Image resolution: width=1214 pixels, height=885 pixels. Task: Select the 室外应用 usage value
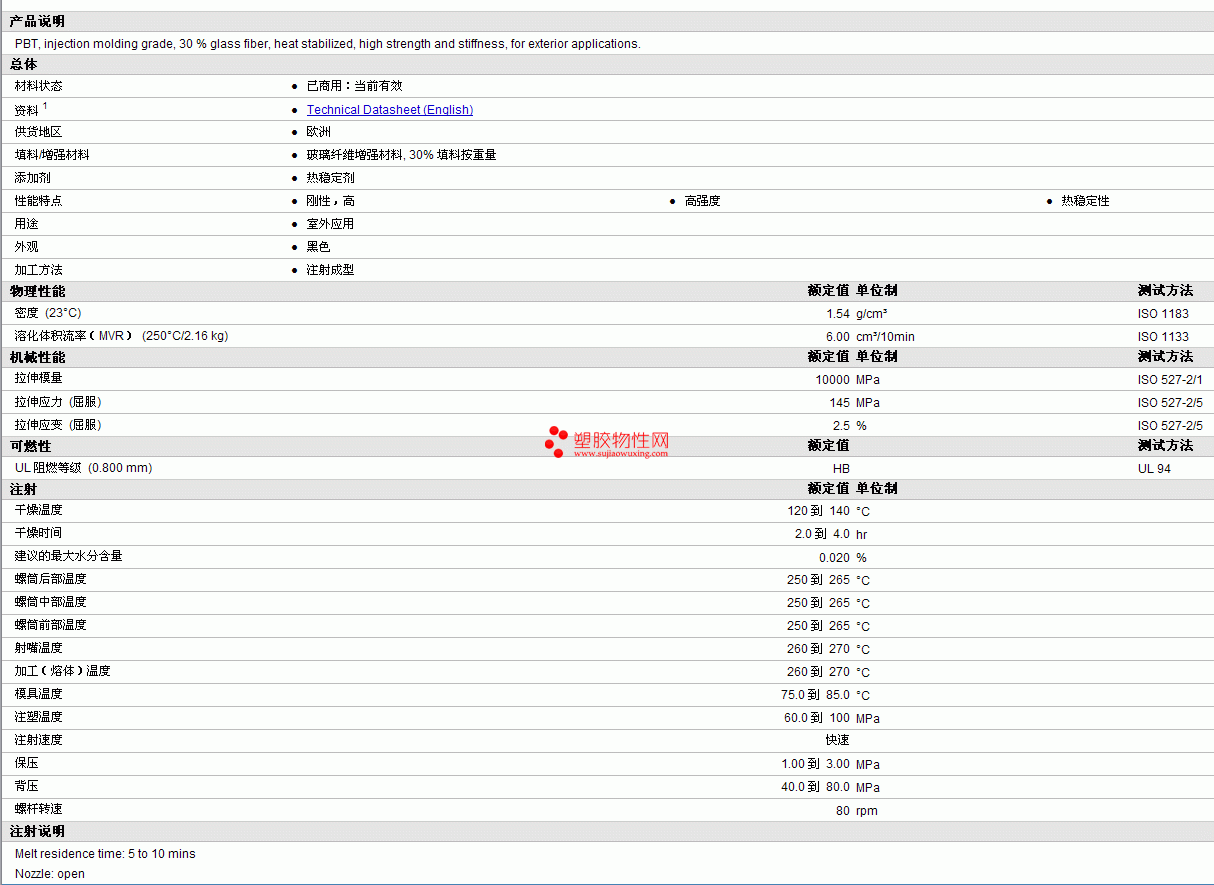(331, 225)
